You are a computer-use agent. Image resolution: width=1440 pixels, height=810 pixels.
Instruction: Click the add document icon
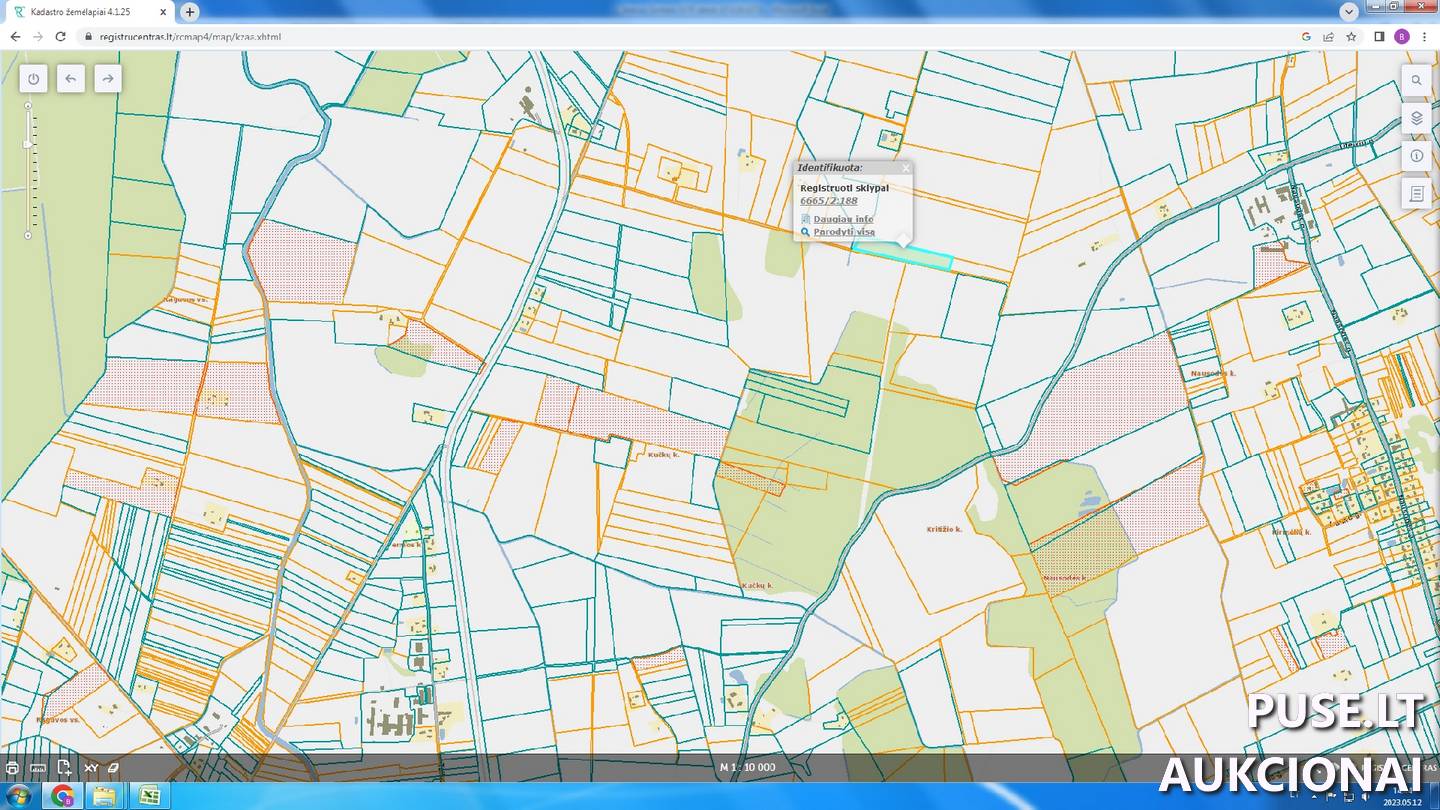64,768
